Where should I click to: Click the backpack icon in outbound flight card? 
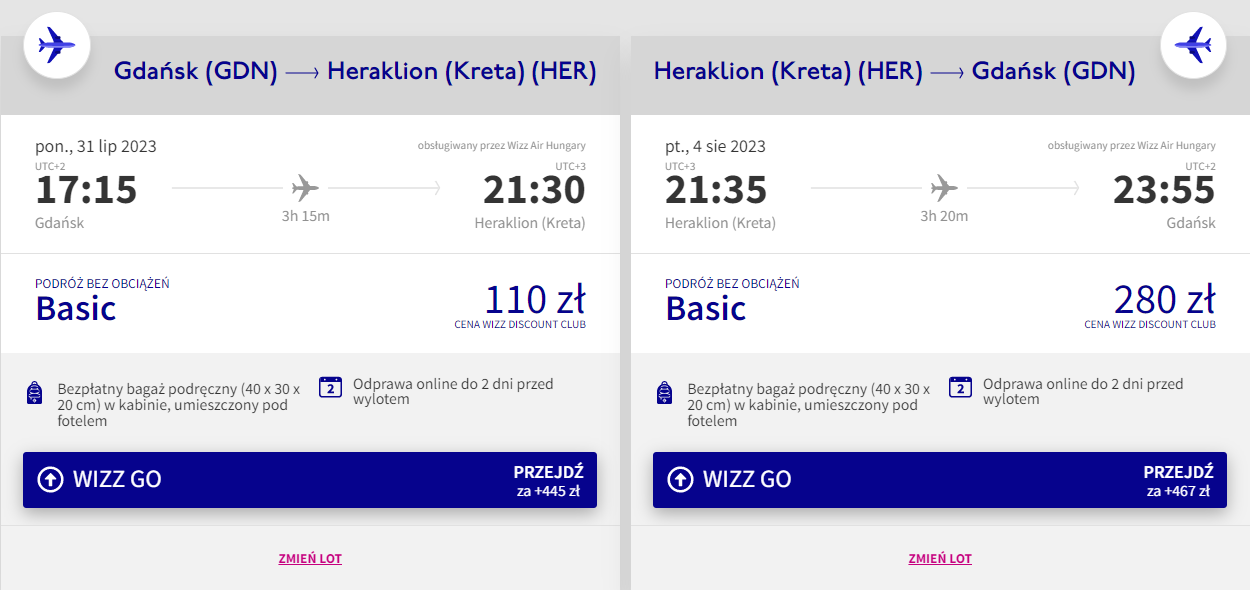tap(34, 393)
